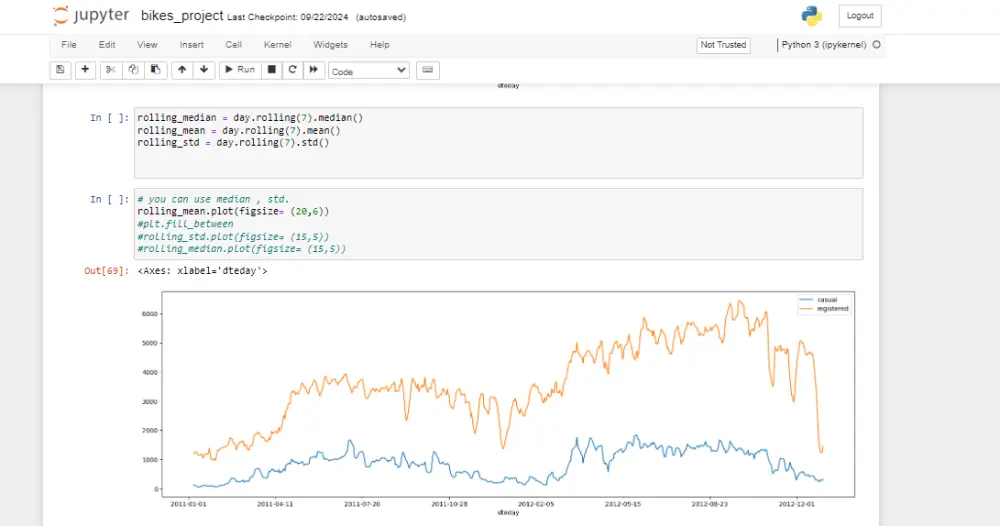Click the '# you can use median , std.' comment
This screenshot has height=526, width=1000.
[x=213, y=199]
